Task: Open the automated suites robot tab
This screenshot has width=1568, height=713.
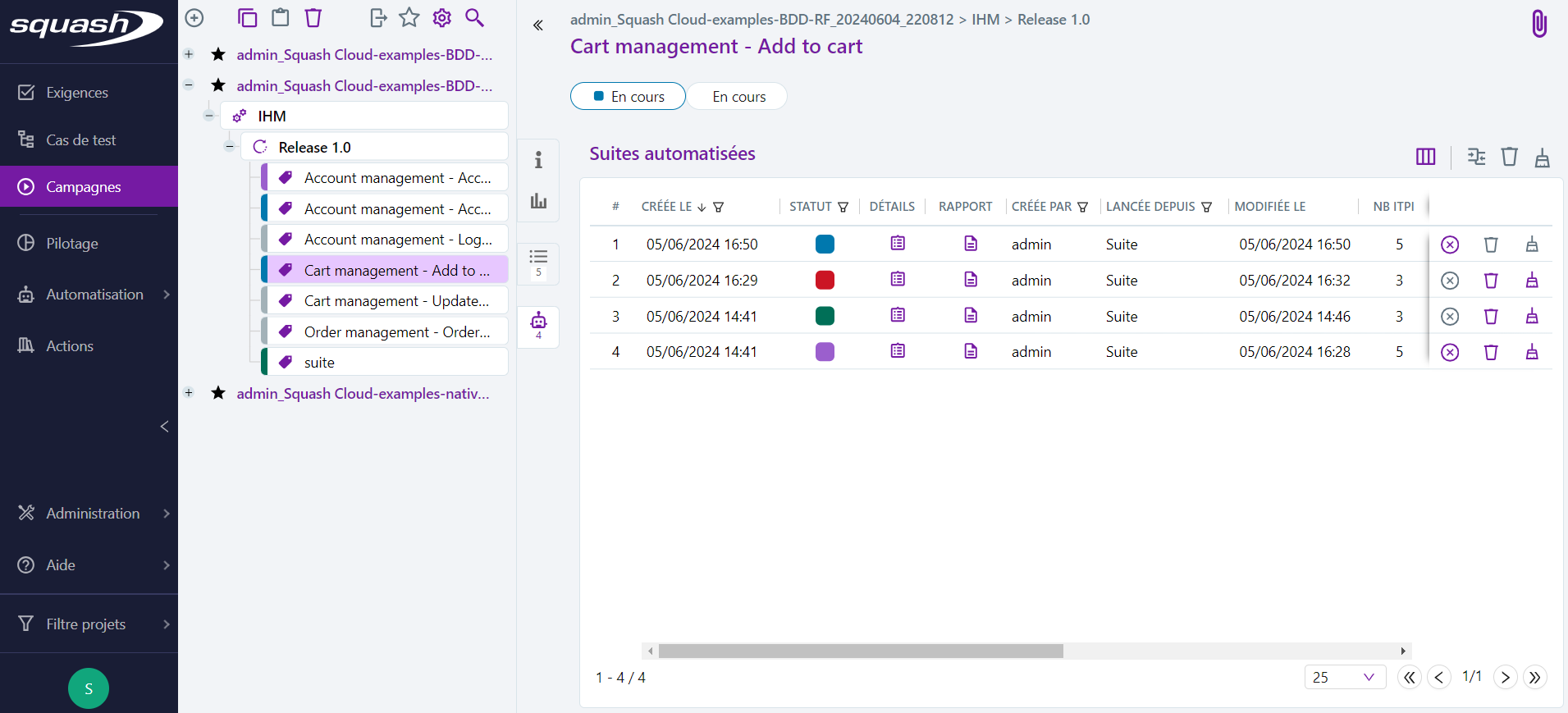Action: 538,325
